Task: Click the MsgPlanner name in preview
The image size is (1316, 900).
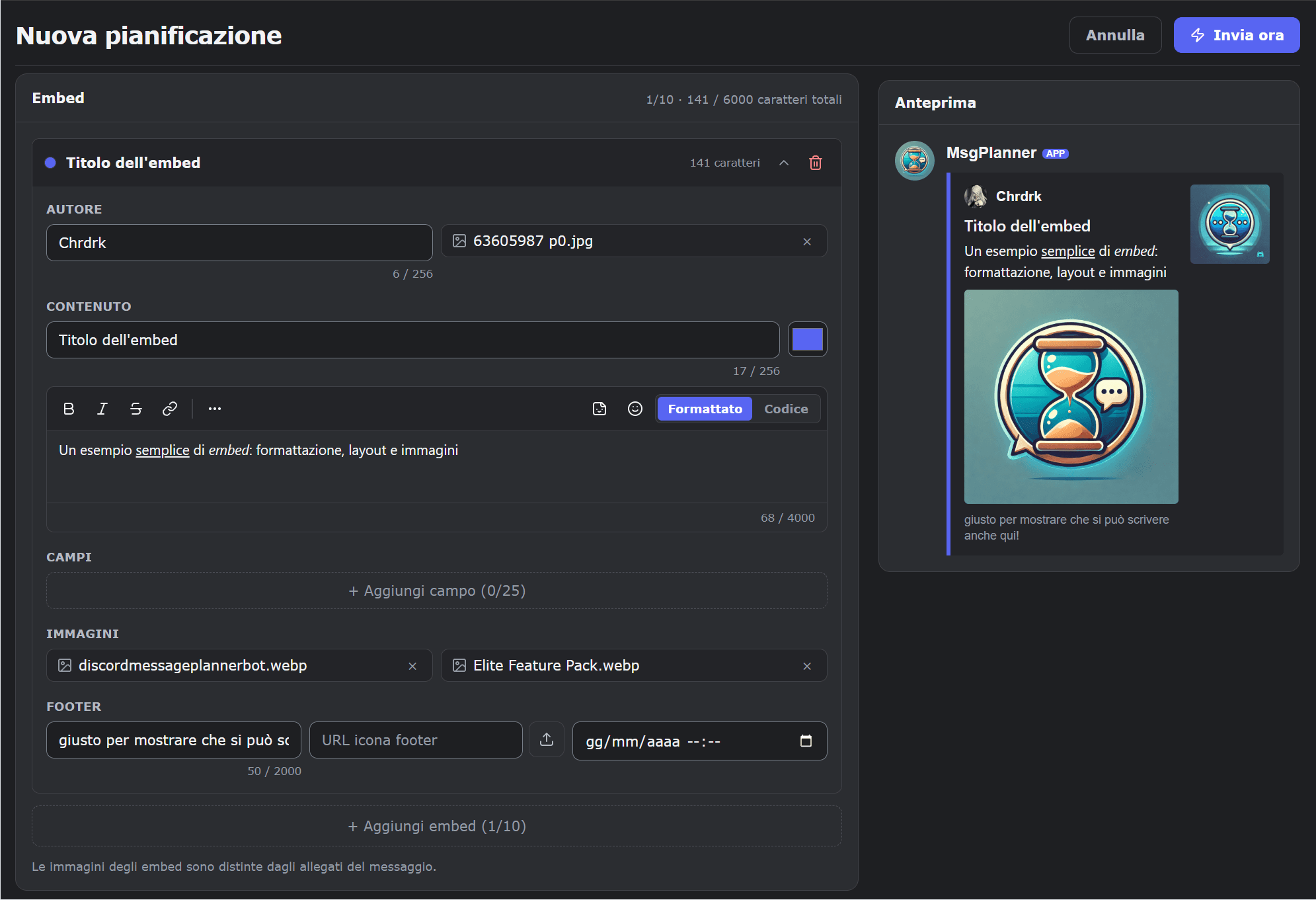Action: (991, 153)
